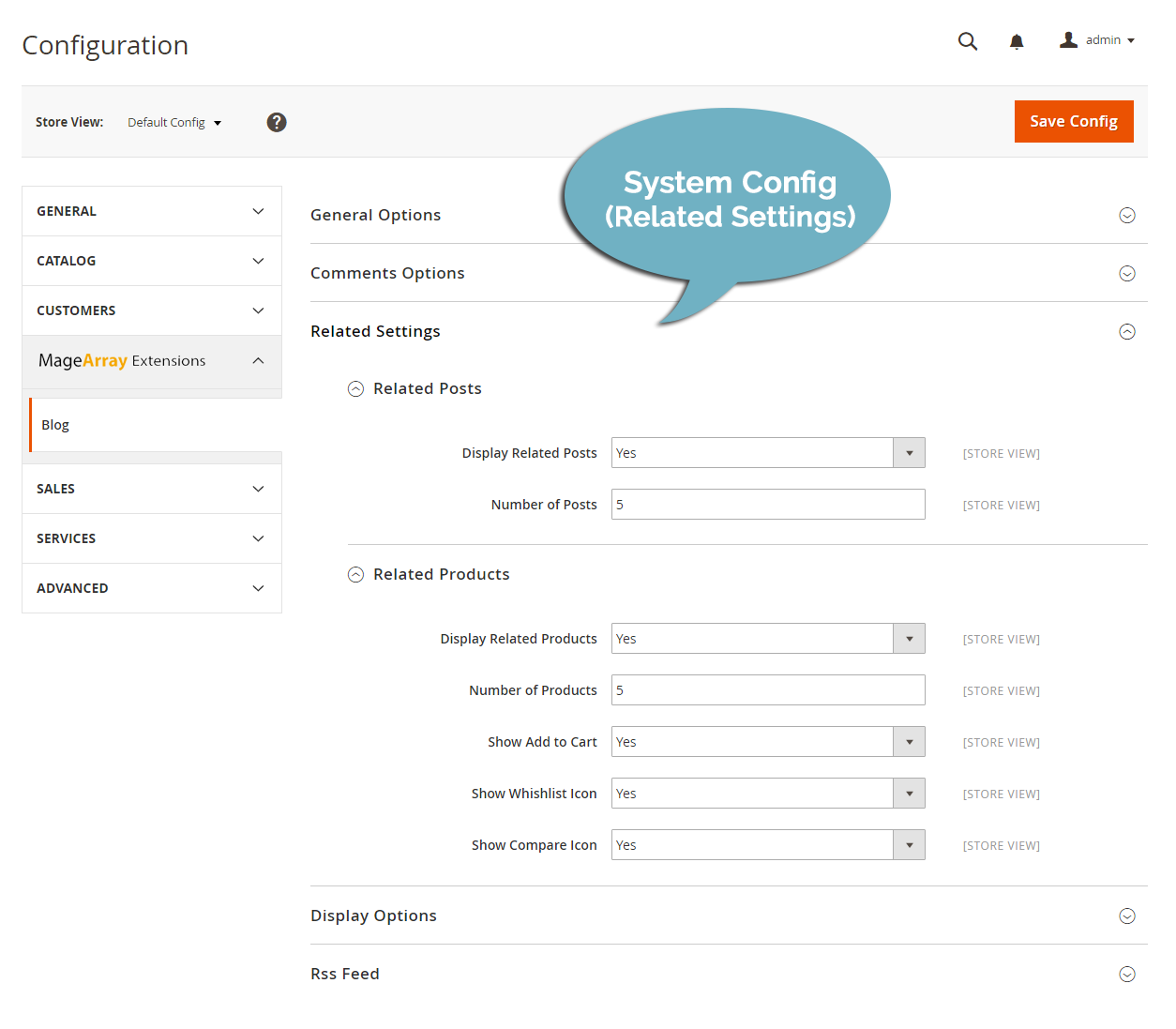Click the Save Config button
The image size is (1176, 1029).
pyautogui.click(x=1074, y=121)
